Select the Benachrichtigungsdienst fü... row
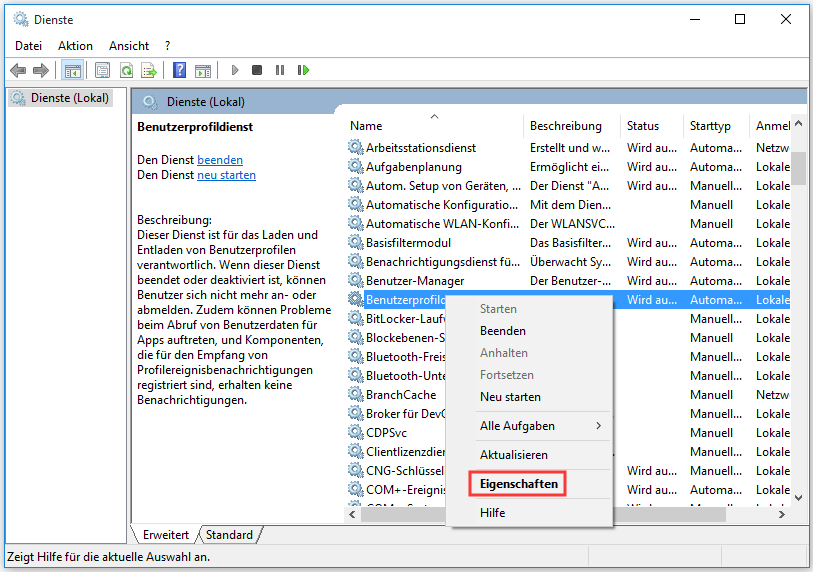813x572 pixels. (568, 261)
